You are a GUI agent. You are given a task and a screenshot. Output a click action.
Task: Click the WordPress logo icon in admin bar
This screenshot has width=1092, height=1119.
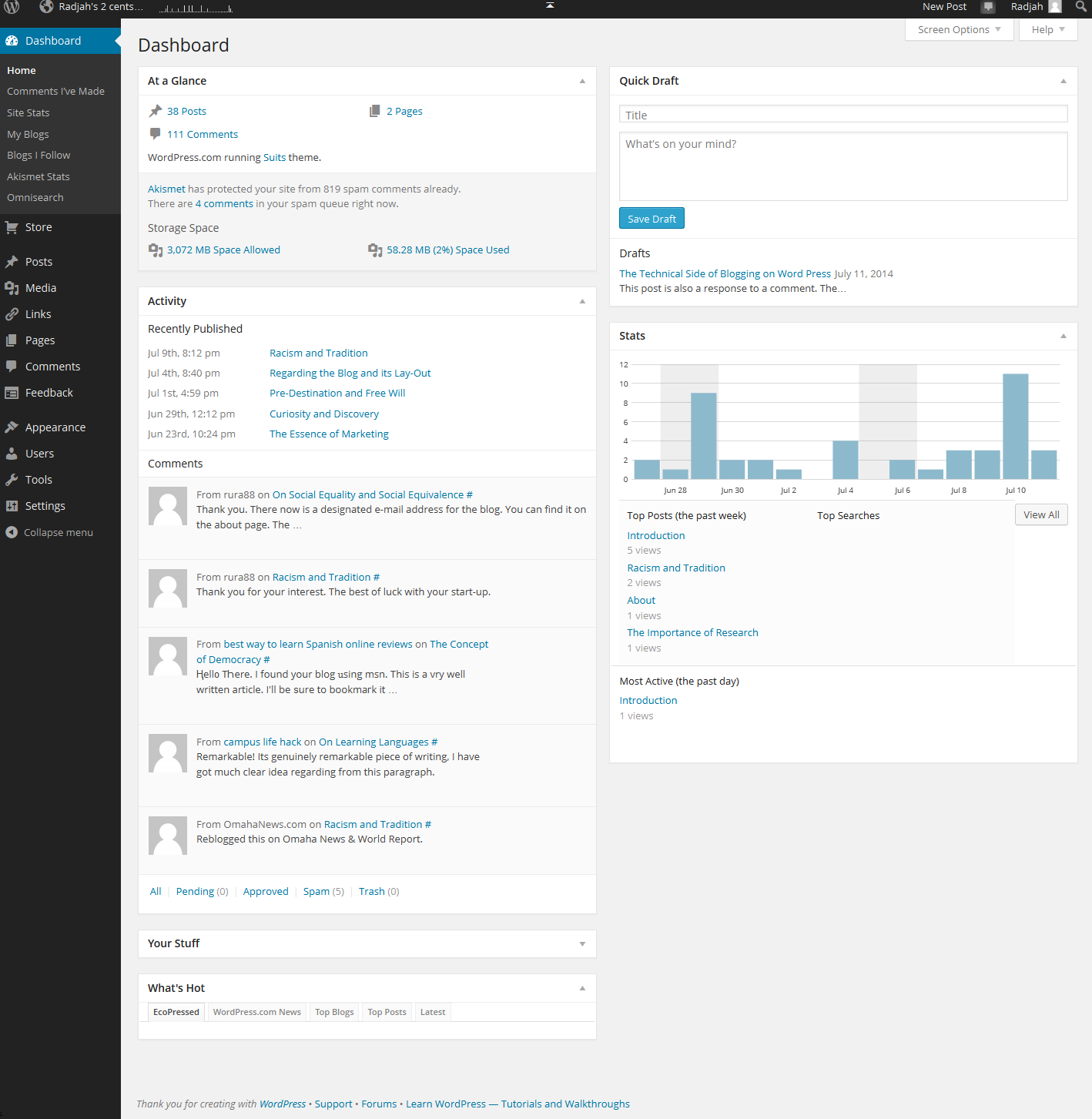click(12, 7)
